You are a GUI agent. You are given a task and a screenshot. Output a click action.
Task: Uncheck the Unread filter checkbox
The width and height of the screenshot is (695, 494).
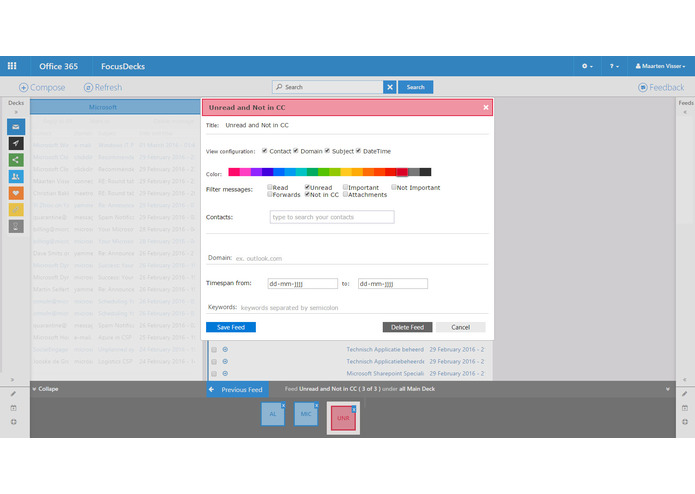click(307, 187)
